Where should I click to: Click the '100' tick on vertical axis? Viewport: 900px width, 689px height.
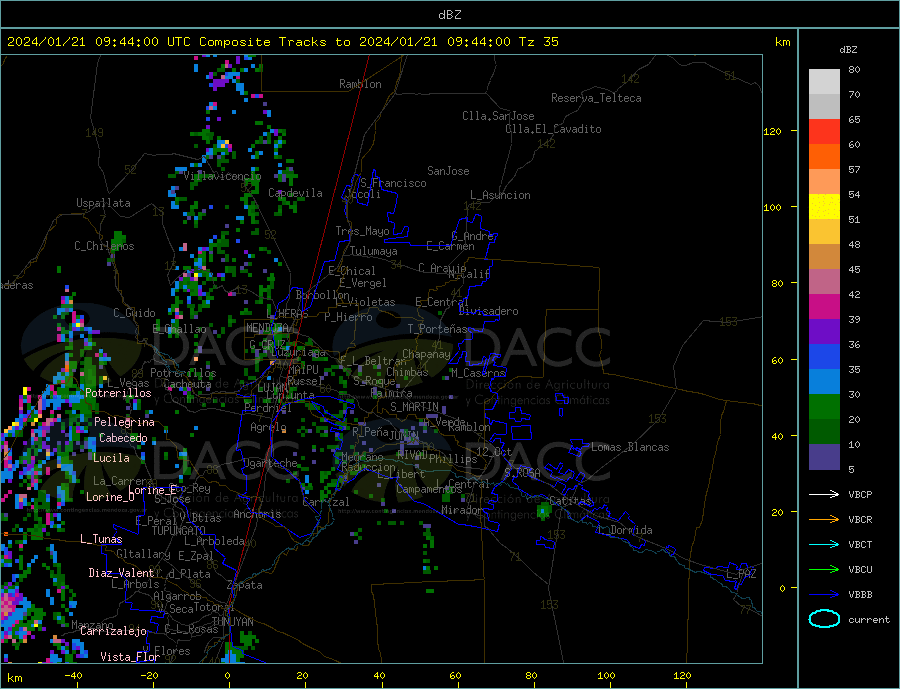(x=773, y=207)
